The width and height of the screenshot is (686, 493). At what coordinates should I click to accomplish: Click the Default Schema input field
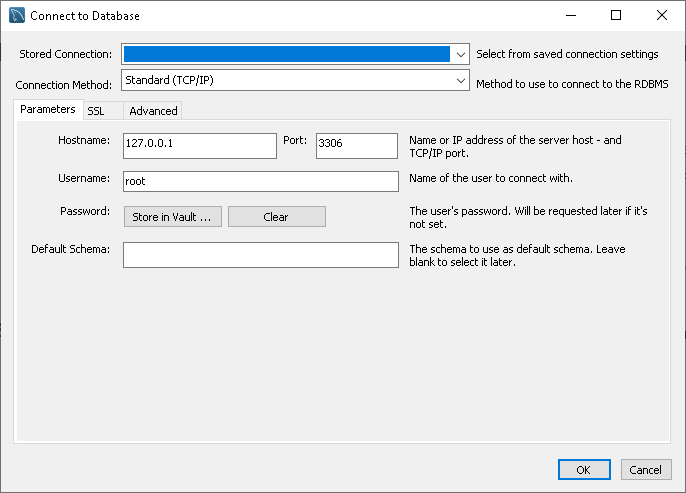(x=261, y=255)
